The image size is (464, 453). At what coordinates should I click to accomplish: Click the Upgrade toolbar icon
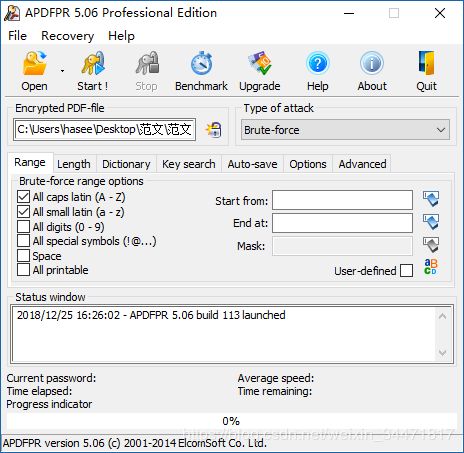click(x=260, y=71)
